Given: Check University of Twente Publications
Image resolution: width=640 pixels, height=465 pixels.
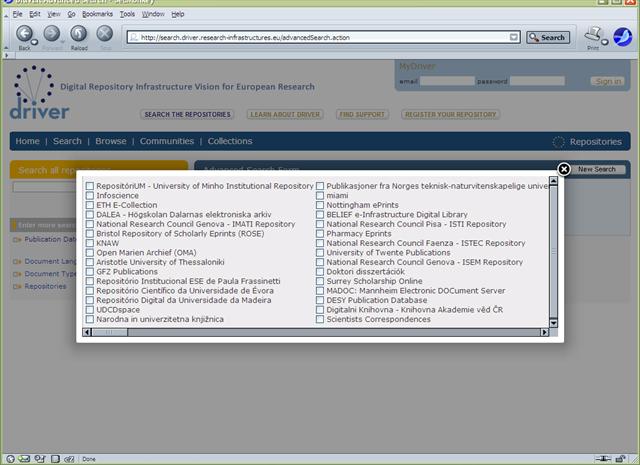Looking at the screenshot, I should [320, 253].
